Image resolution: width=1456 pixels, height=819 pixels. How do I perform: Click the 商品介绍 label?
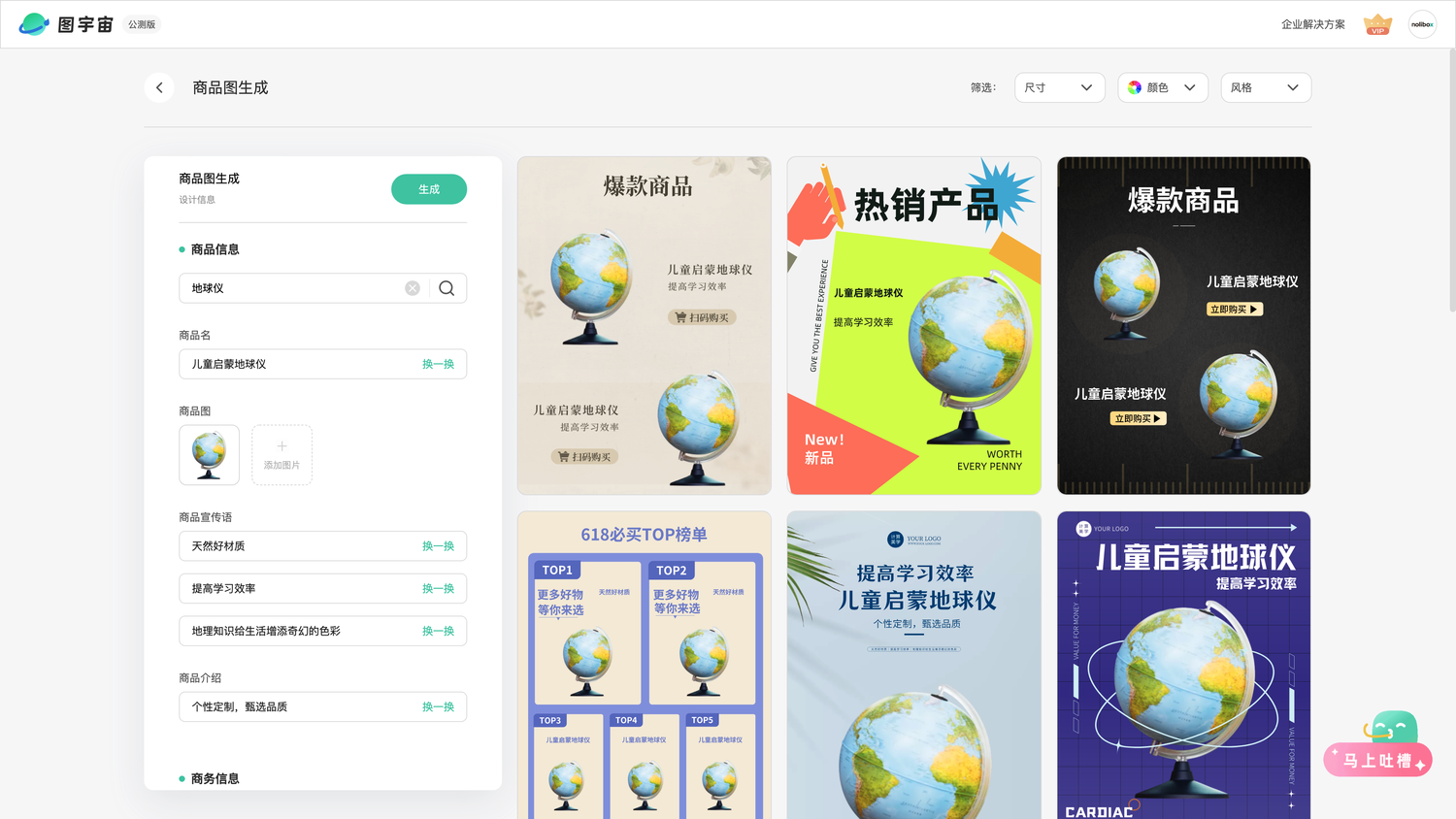pos(200,678)
